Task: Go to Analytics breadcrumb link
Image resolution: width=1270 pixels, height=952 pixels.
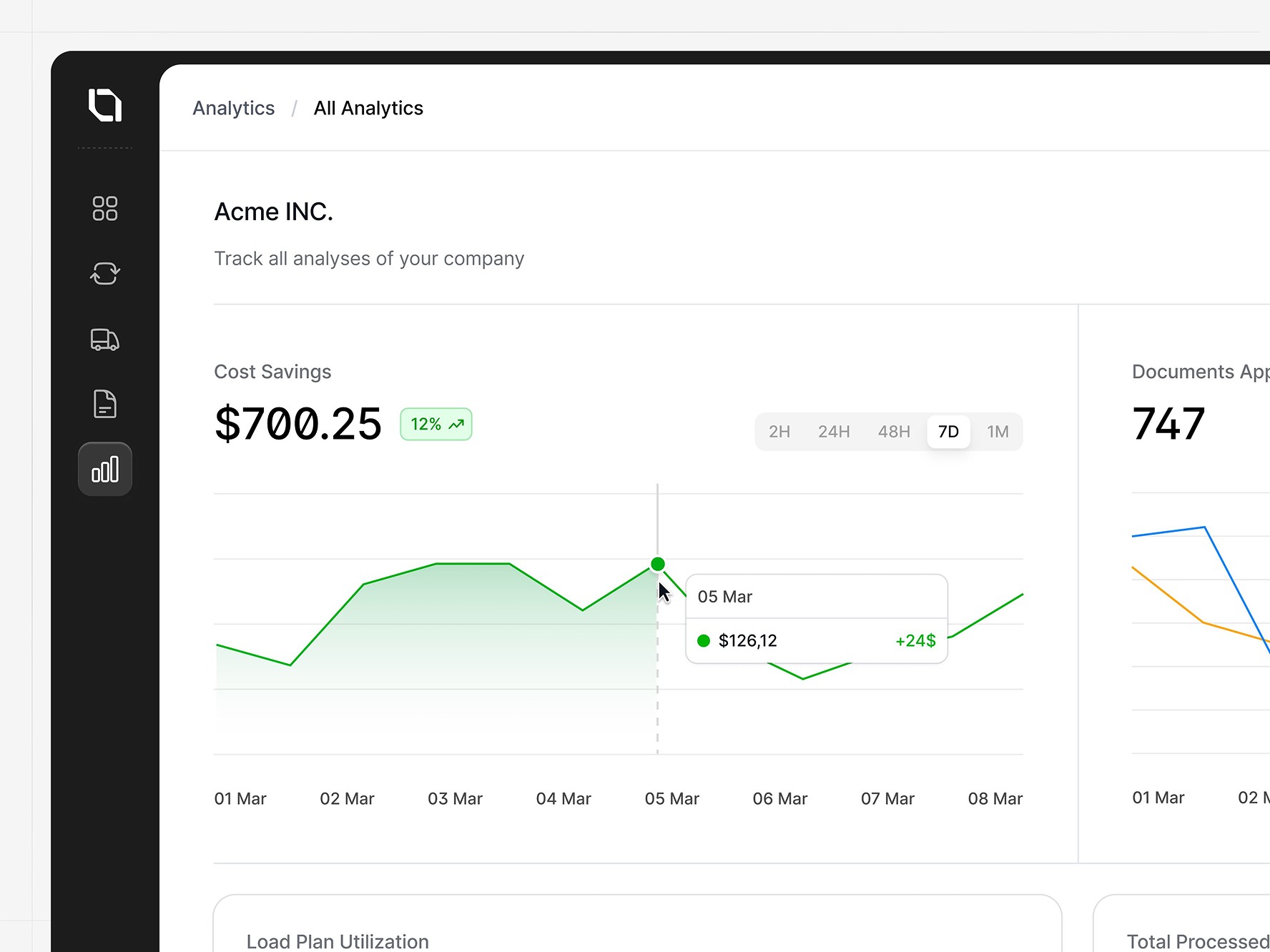Action: pyautogui.click(x=234, y=108)
